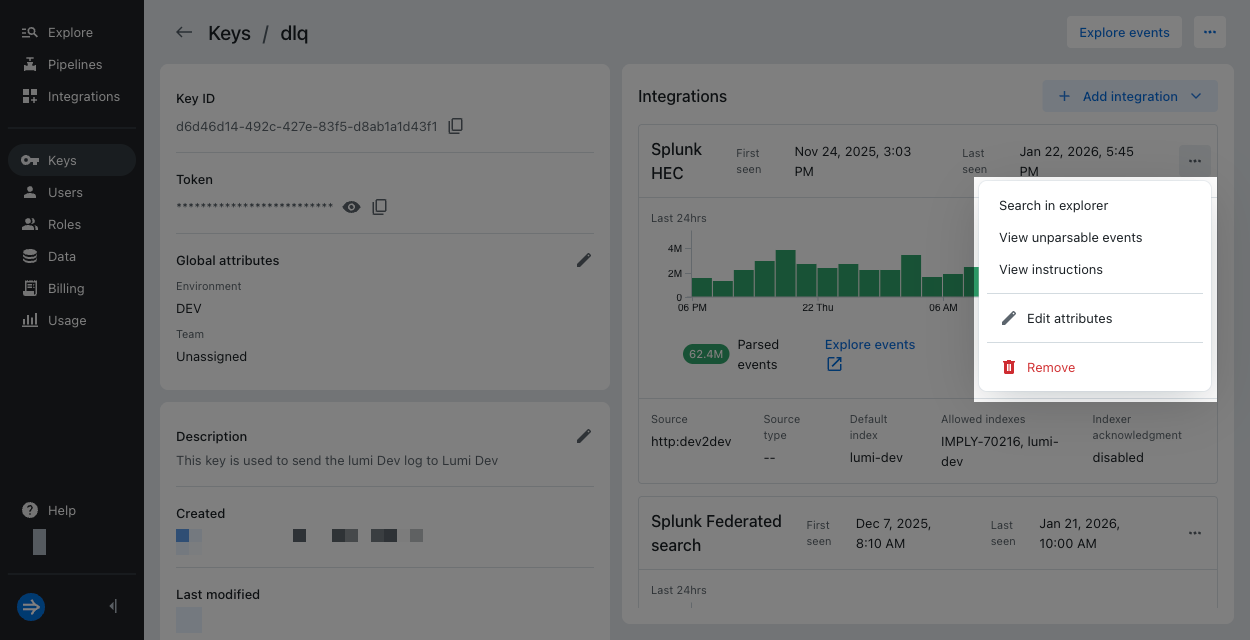Choose View unparsable events menu item
This screenshot has height=640, width=1250.
point(1070,237)
